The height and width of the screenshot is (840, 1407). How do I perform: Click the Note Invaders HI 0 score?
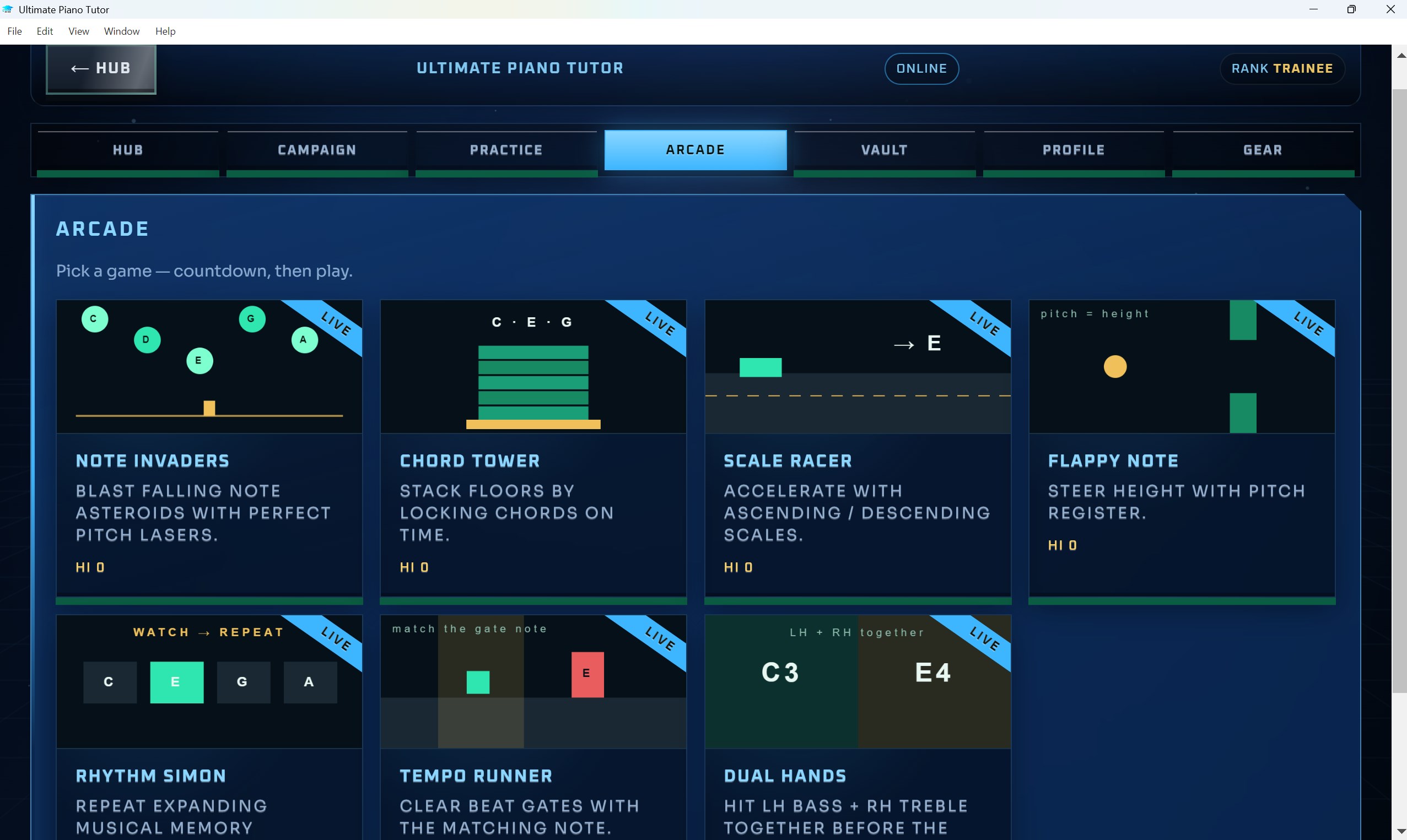tap(90, 567)
